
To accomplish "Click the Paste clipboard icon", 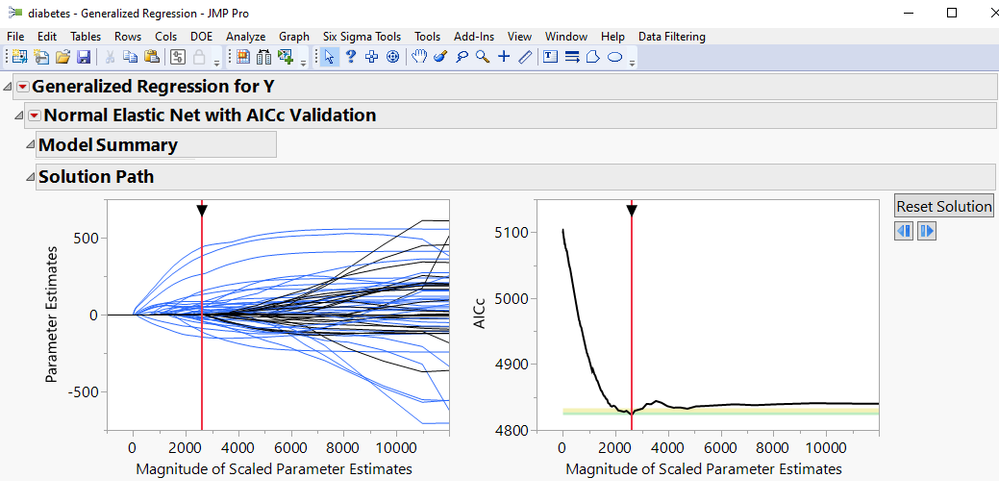I will [x=150, y=57].
